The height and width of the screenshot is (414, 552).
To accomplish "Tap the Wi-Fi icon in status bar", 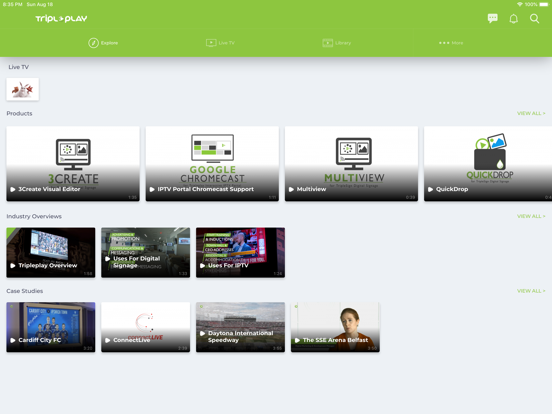I will click(520, 4).
